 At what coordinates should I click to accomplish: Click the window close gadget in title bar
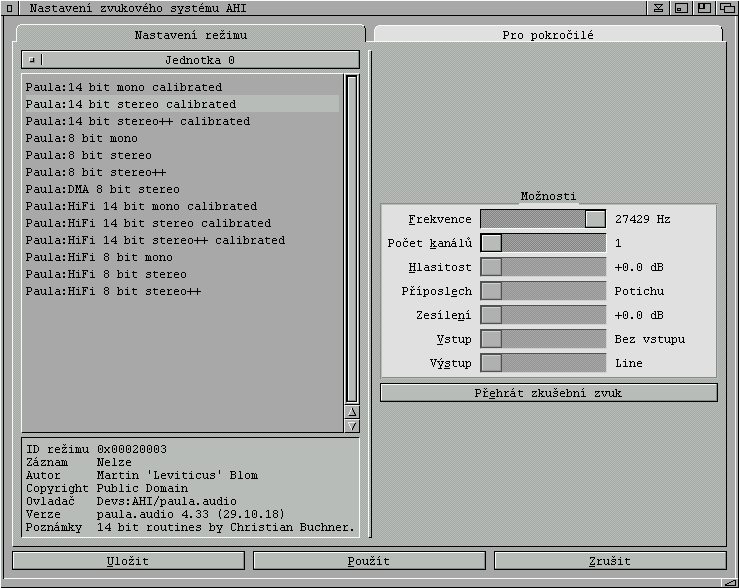(x=11, y=8)
